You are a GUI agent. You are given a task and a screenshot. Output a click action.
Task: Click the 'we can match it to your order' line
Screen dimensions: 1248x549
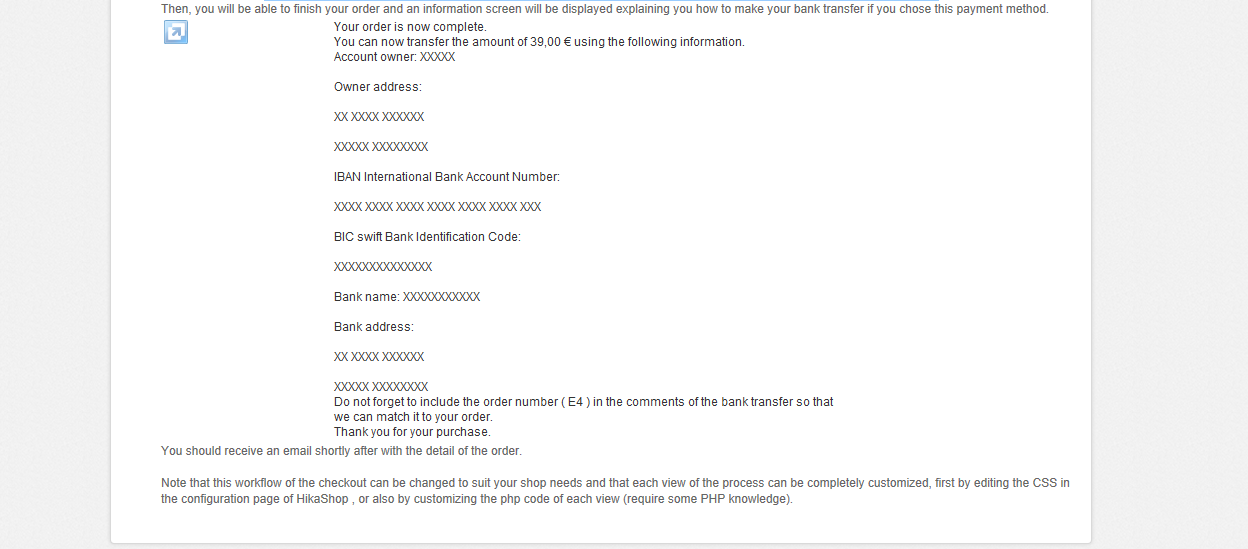413,417
